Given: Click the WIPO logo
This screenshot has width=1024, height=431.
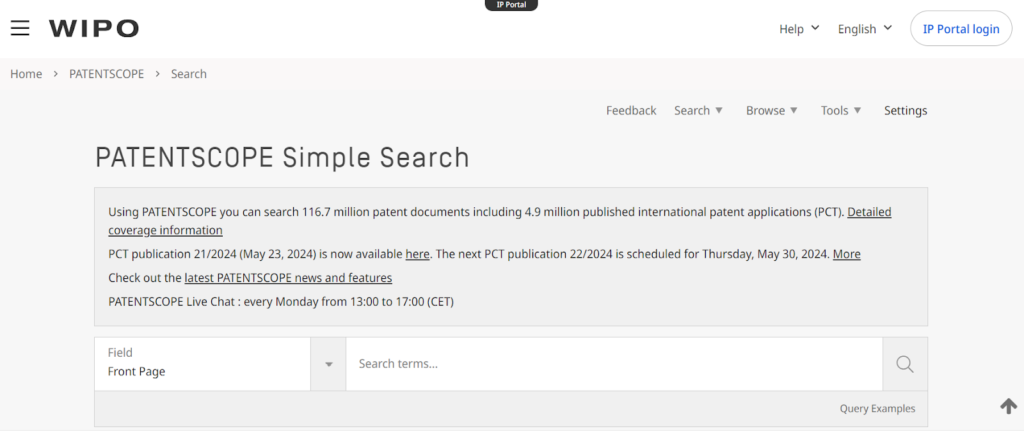Looking at the screenshot, I should [94, 29].
